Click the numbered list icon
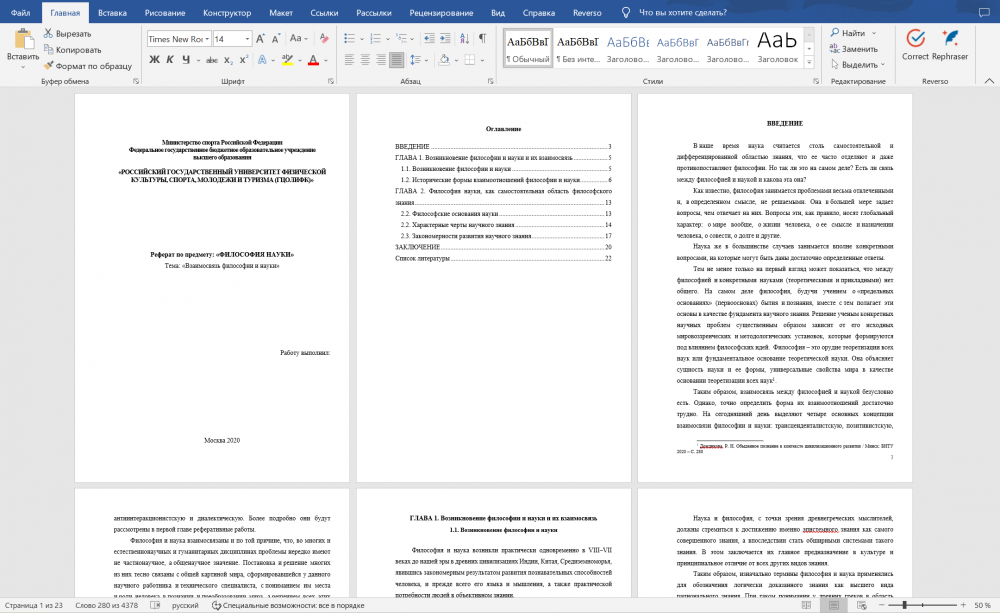 tap(376, 39)
